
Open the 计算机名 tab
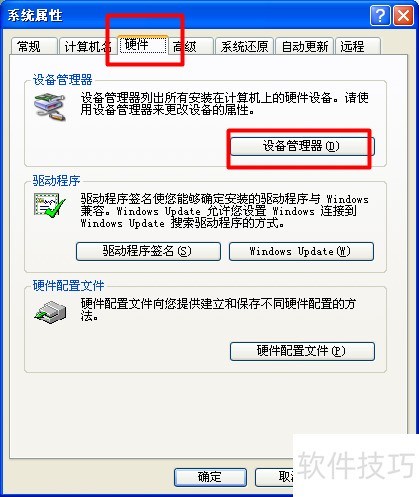click(88, 46)
